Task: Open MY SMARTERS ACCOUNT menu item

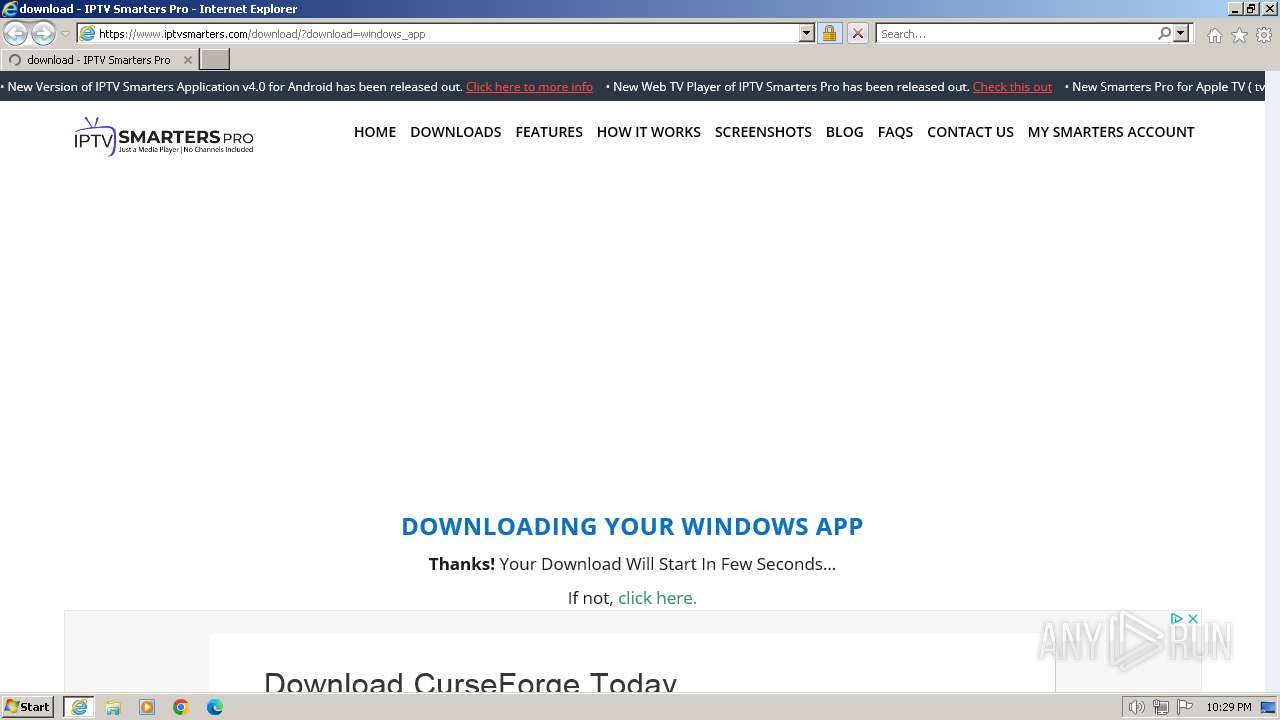Action: pyautogui.click(x=1111, y=132)
